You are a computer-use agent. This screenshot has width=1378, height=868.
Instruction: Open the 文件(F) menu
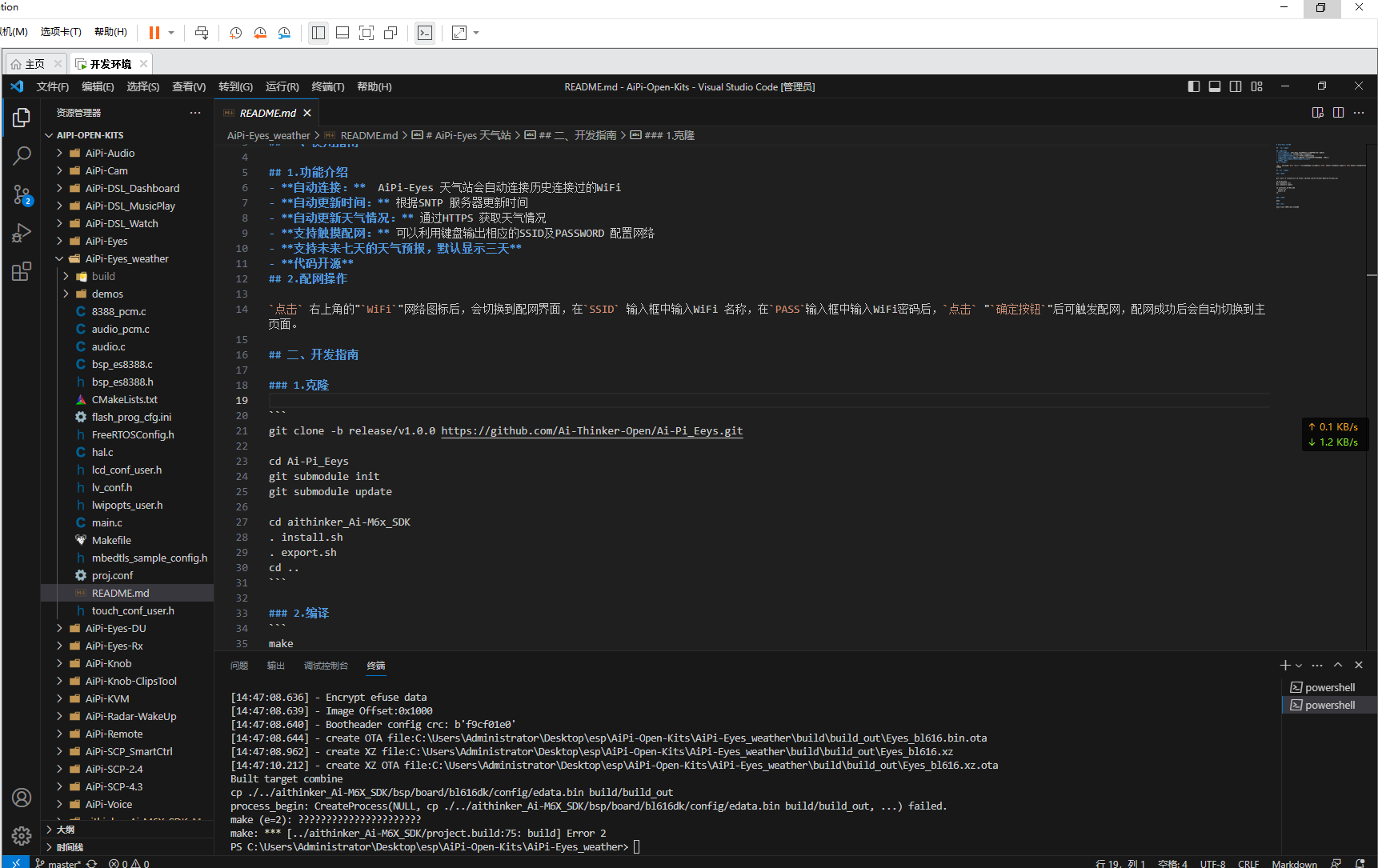[53, 86]
